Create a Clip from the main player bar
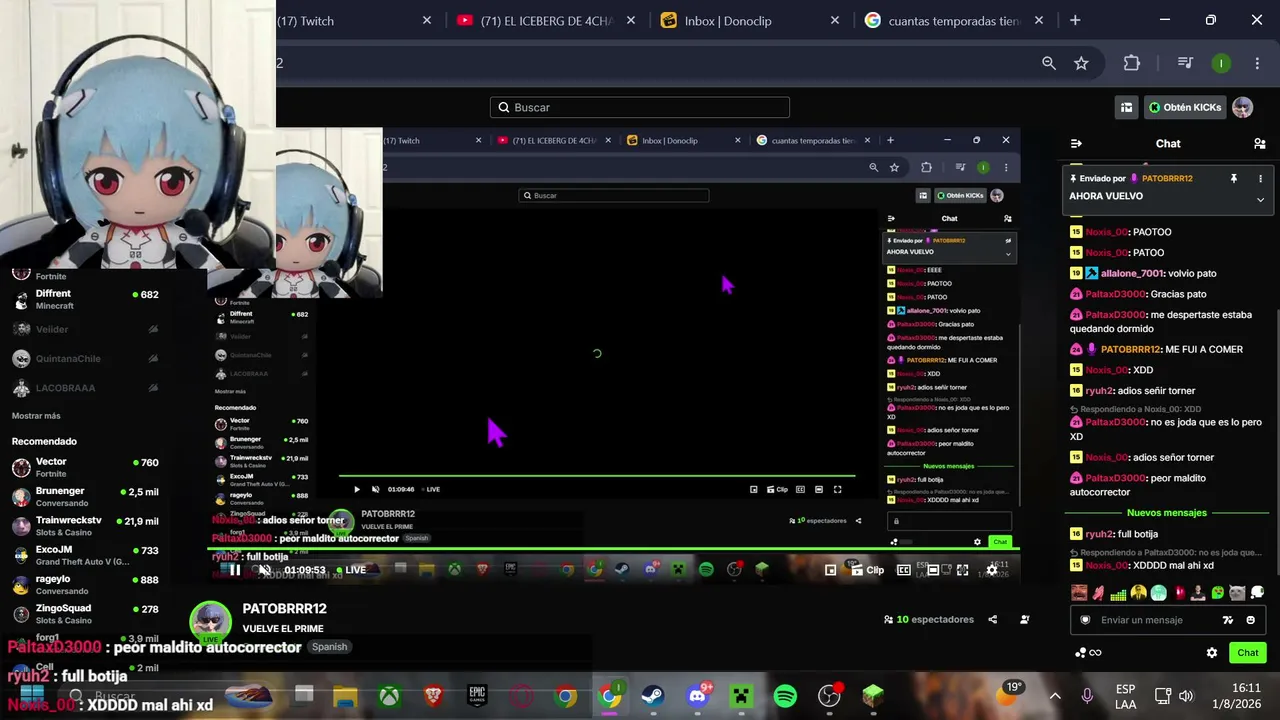This screenshot has width=1280, height=720. (866, 570)
